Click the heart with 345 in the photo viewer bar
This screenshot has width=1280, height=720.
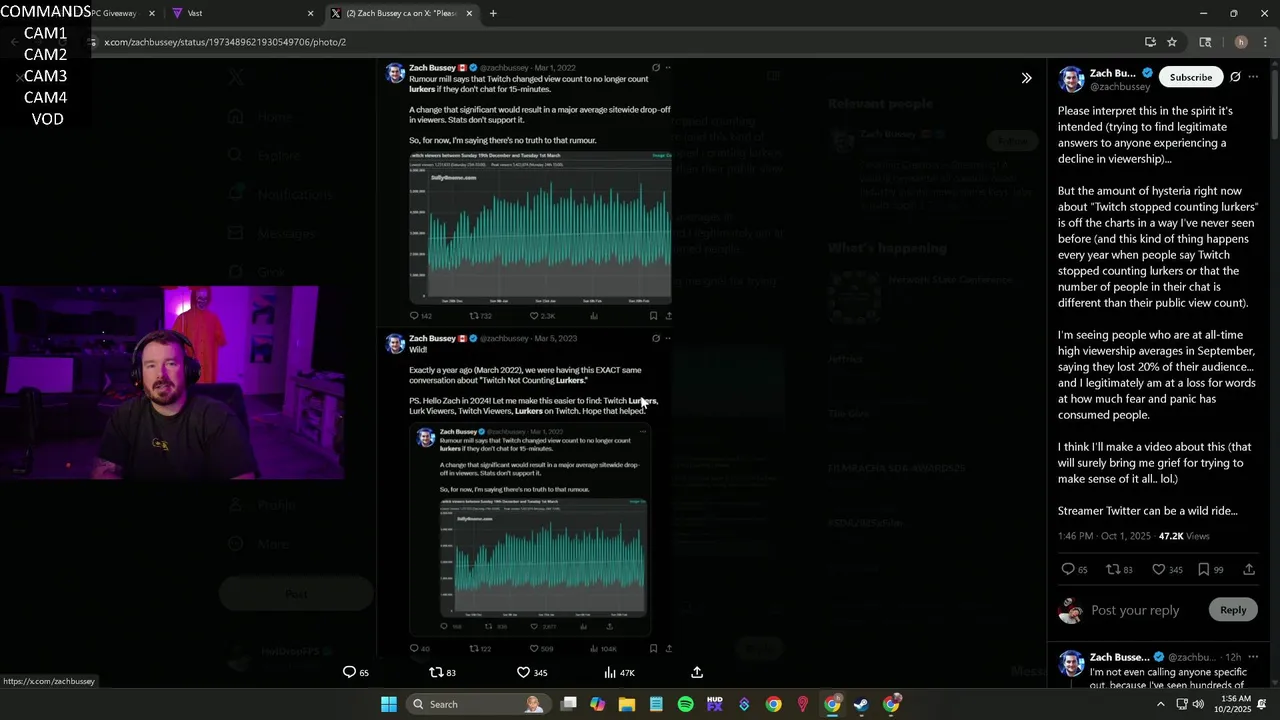[531, 672]
